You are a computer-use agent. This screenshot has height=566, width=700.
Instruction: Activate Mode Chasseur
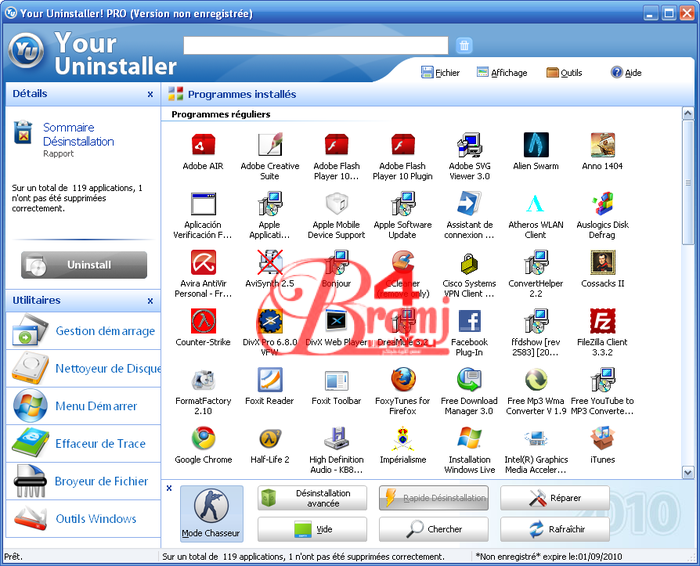211,514
